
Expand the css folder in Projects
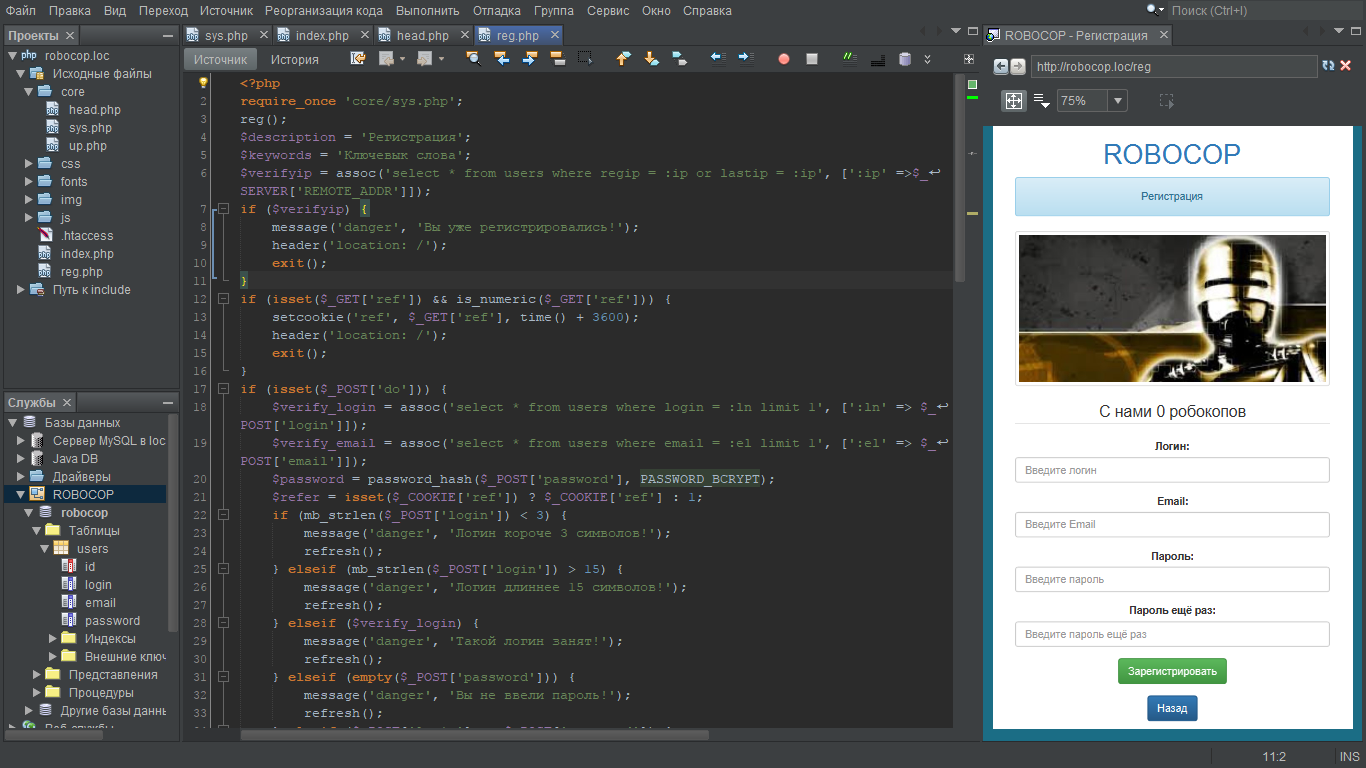coord(28,164)
